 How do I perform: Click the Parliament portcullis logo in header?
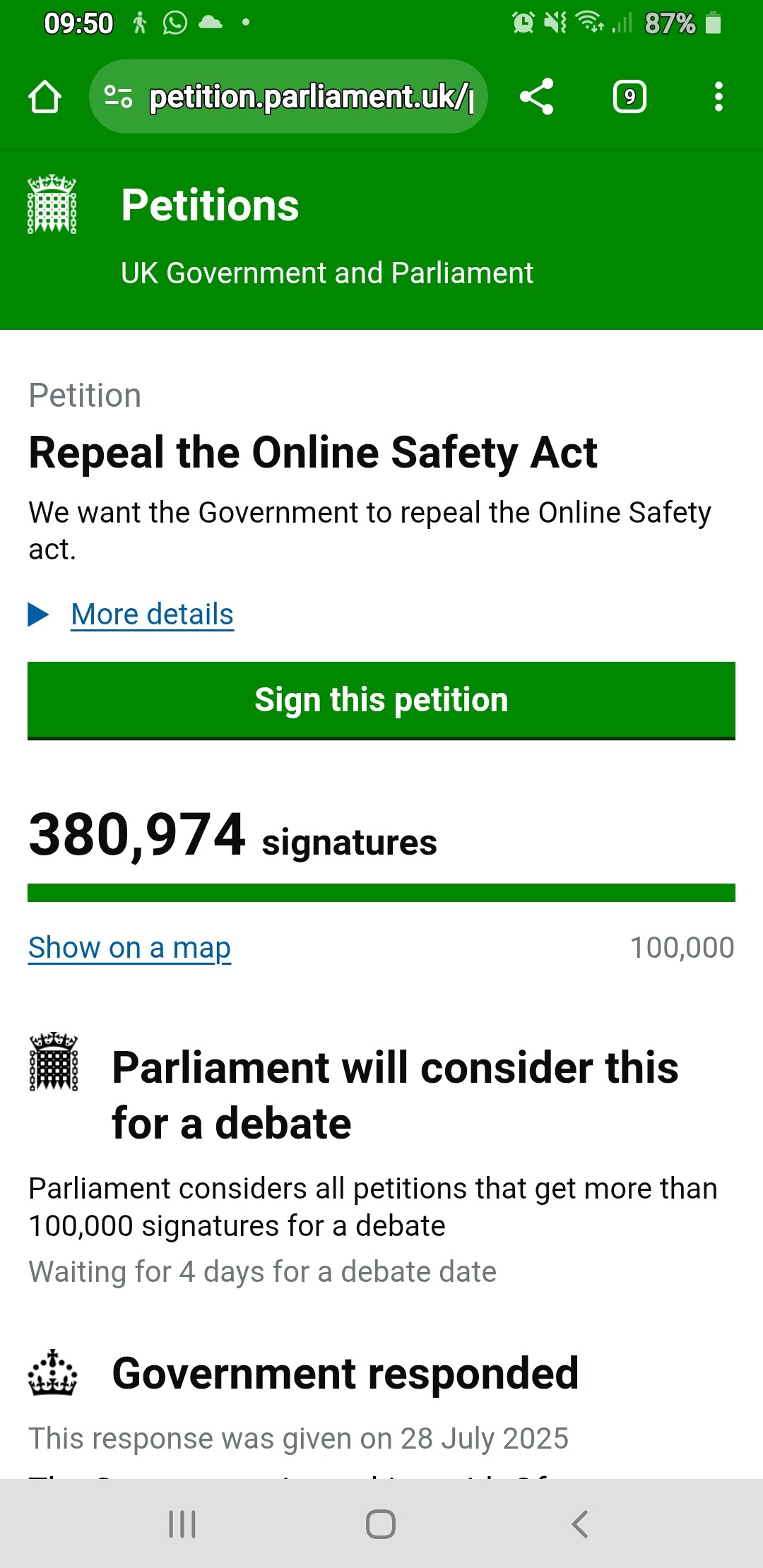[x=52, y=204]
